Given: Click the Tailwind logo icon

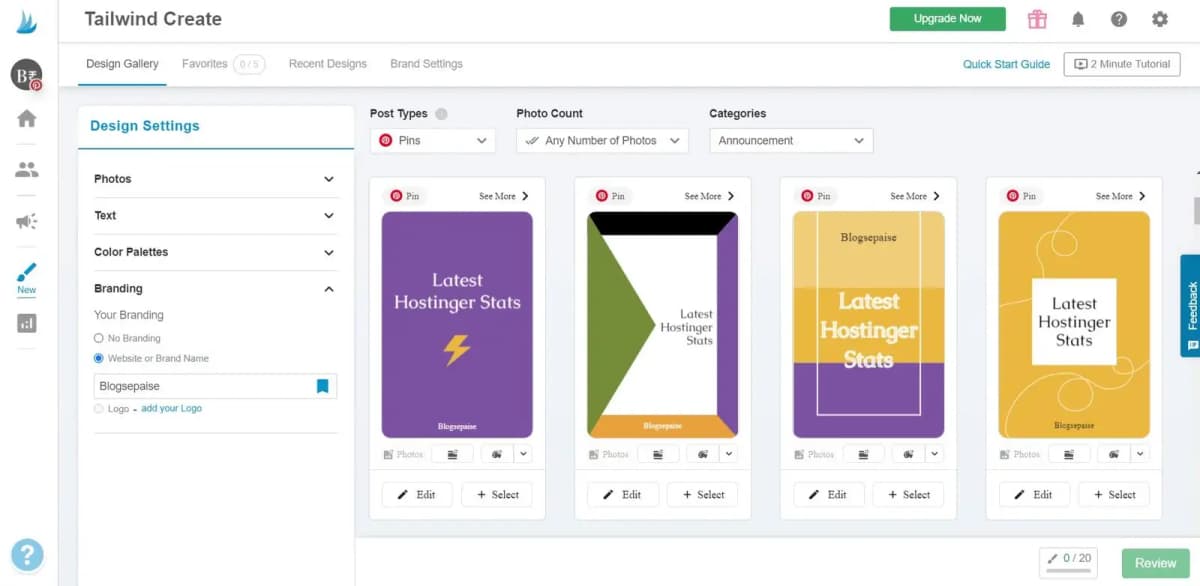Looking at the screenshot, I should (x=27, y=21).
